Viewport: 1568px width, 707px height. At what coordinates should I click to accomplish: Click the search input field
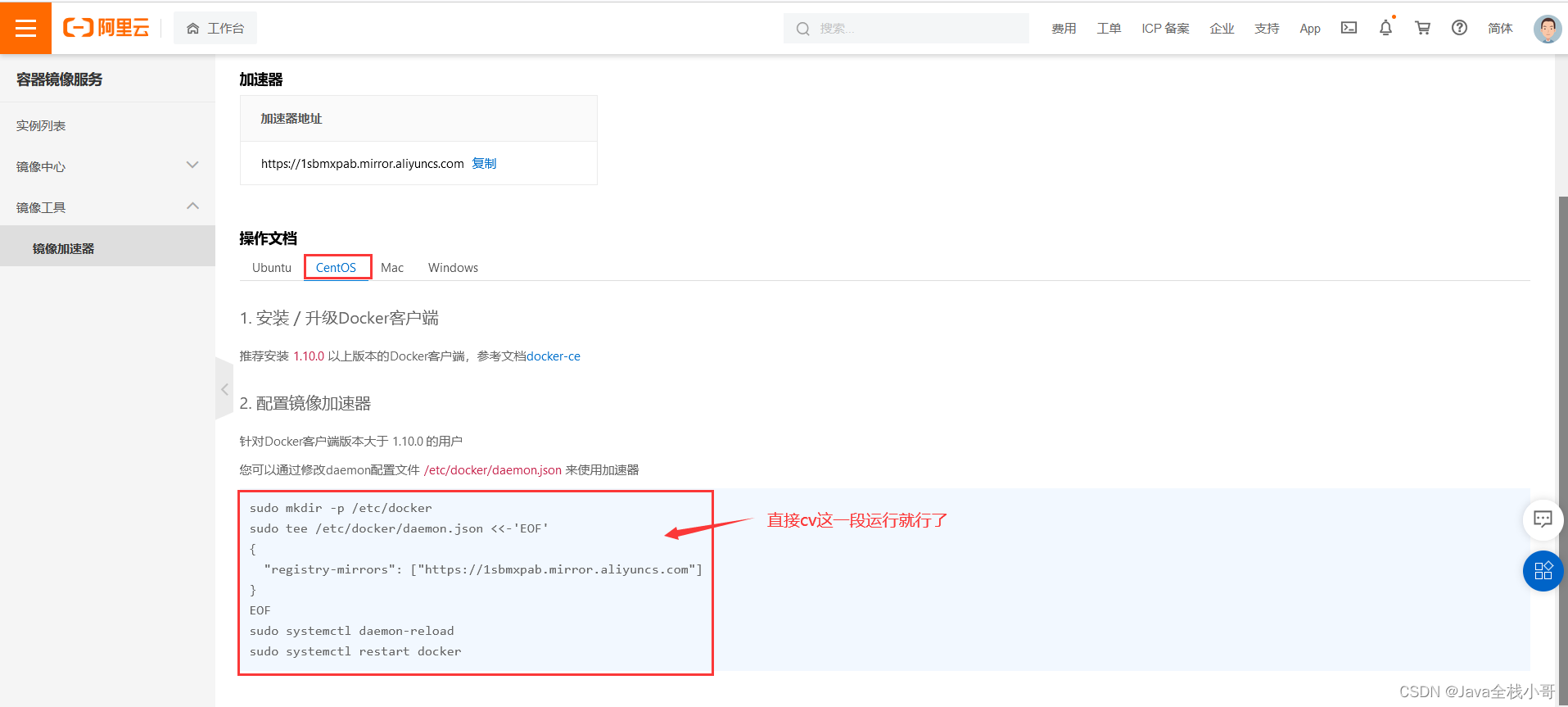tap(906, 28)
